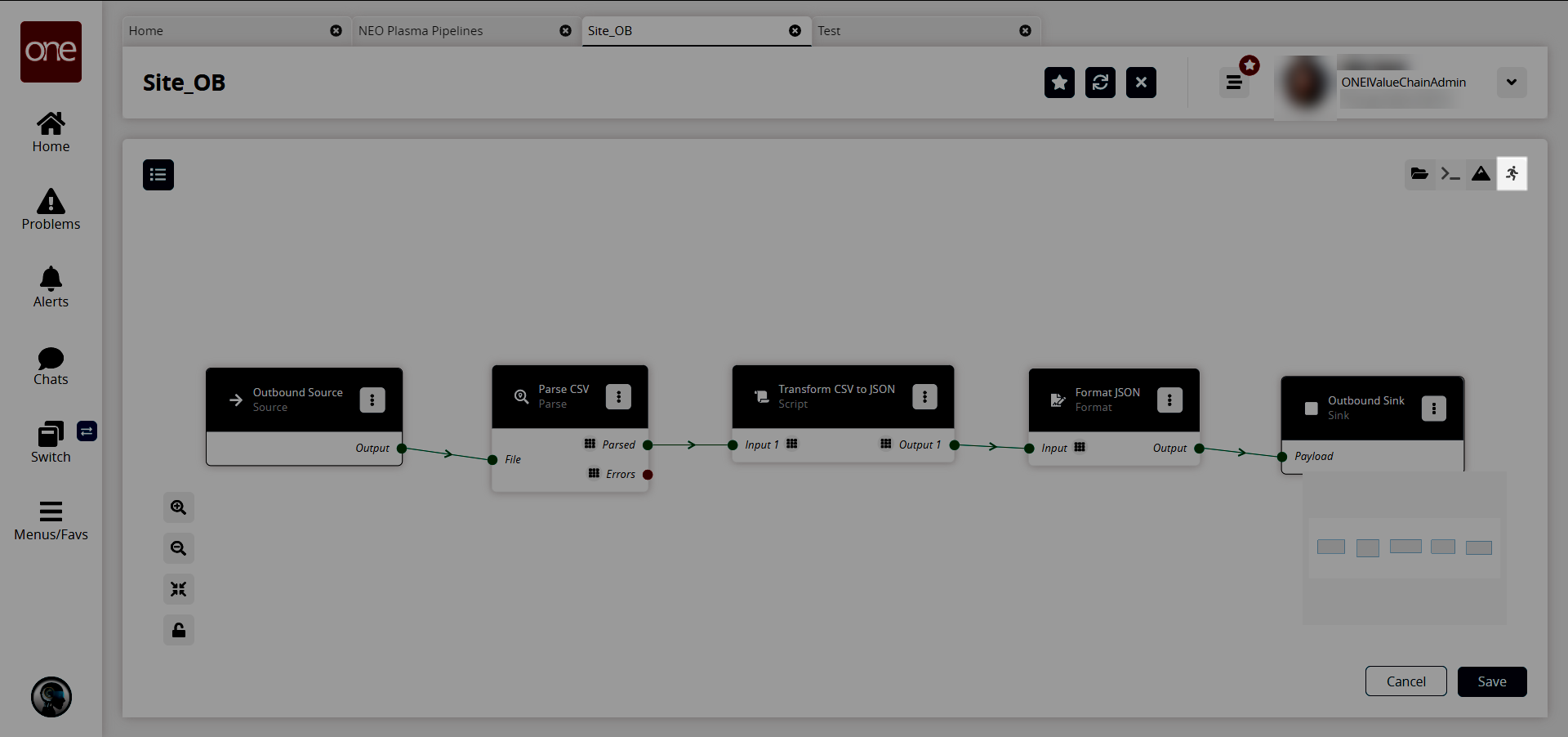This screenshot has height=737, width=1568.
Task: Click the ONEIValueChainAdmin username
Action: click(1403, 83)
